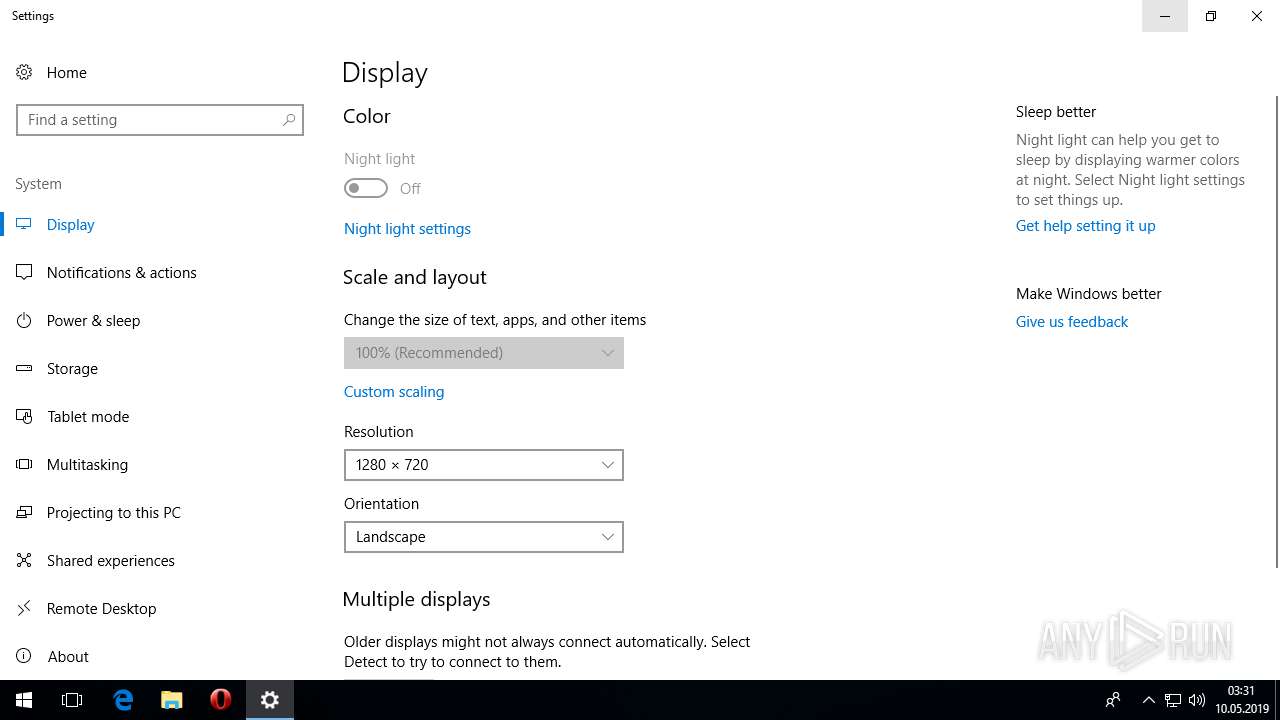This screenshot has width=1280, height=720.
Task: Focus the Find a setting search box
Action: [x=160, y=120]
